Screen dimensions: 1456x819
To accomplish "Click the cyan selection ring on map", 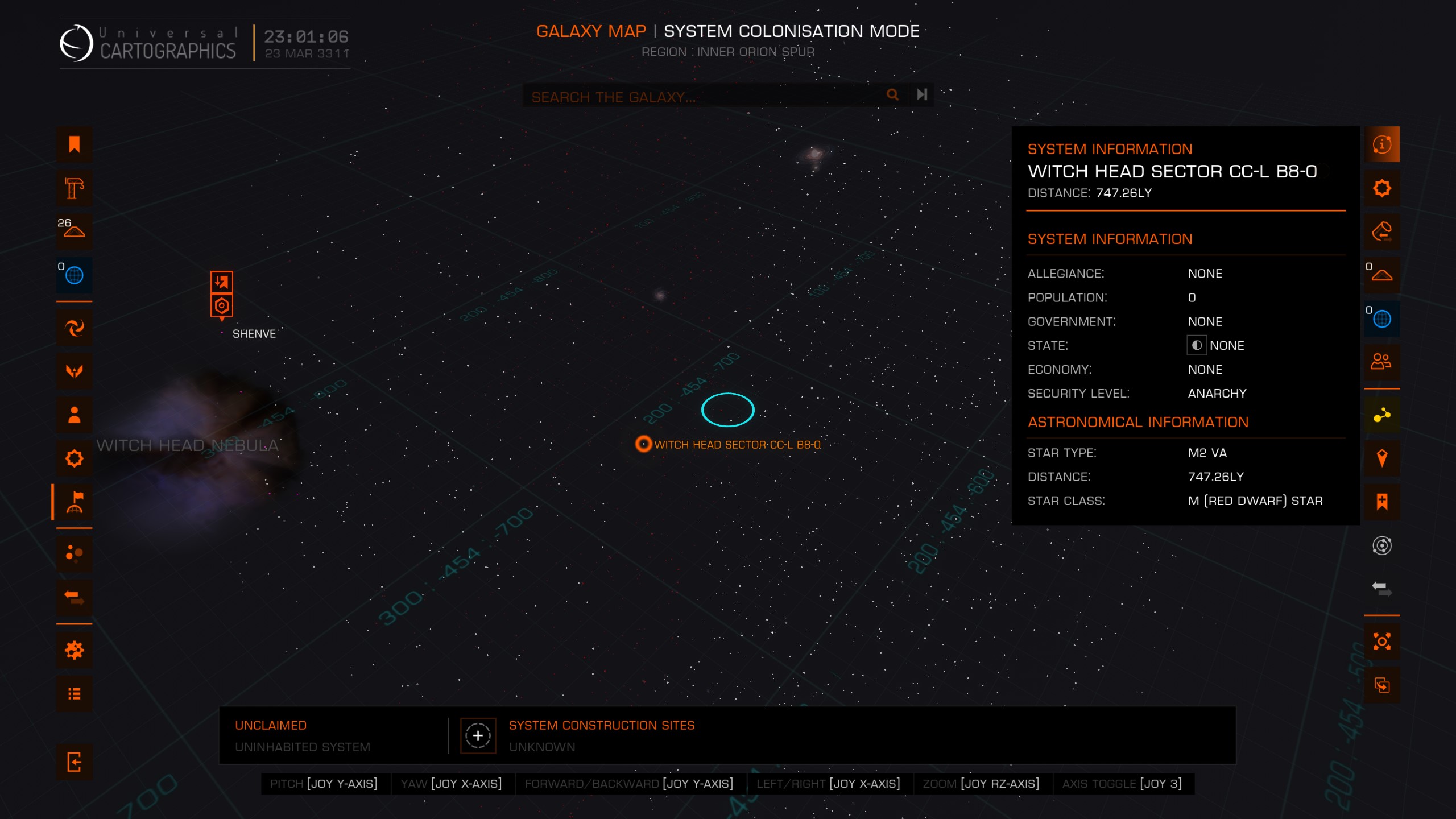I will (727, 409).
